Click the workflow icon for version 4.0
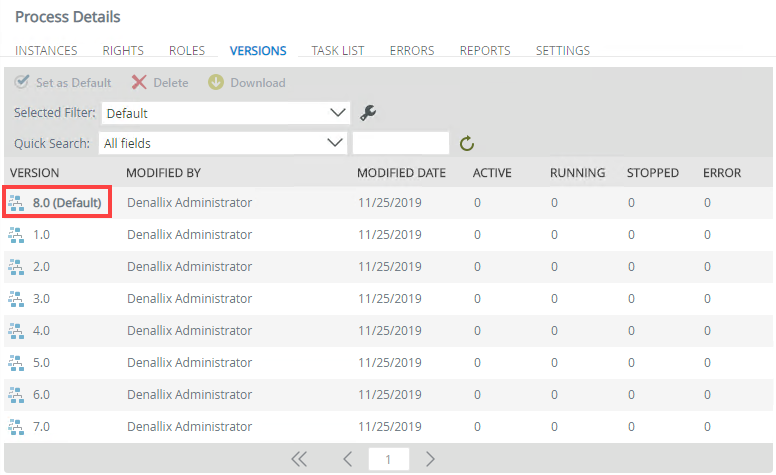The height and width of the screenshot is (475, 776). tap(16, 331)
